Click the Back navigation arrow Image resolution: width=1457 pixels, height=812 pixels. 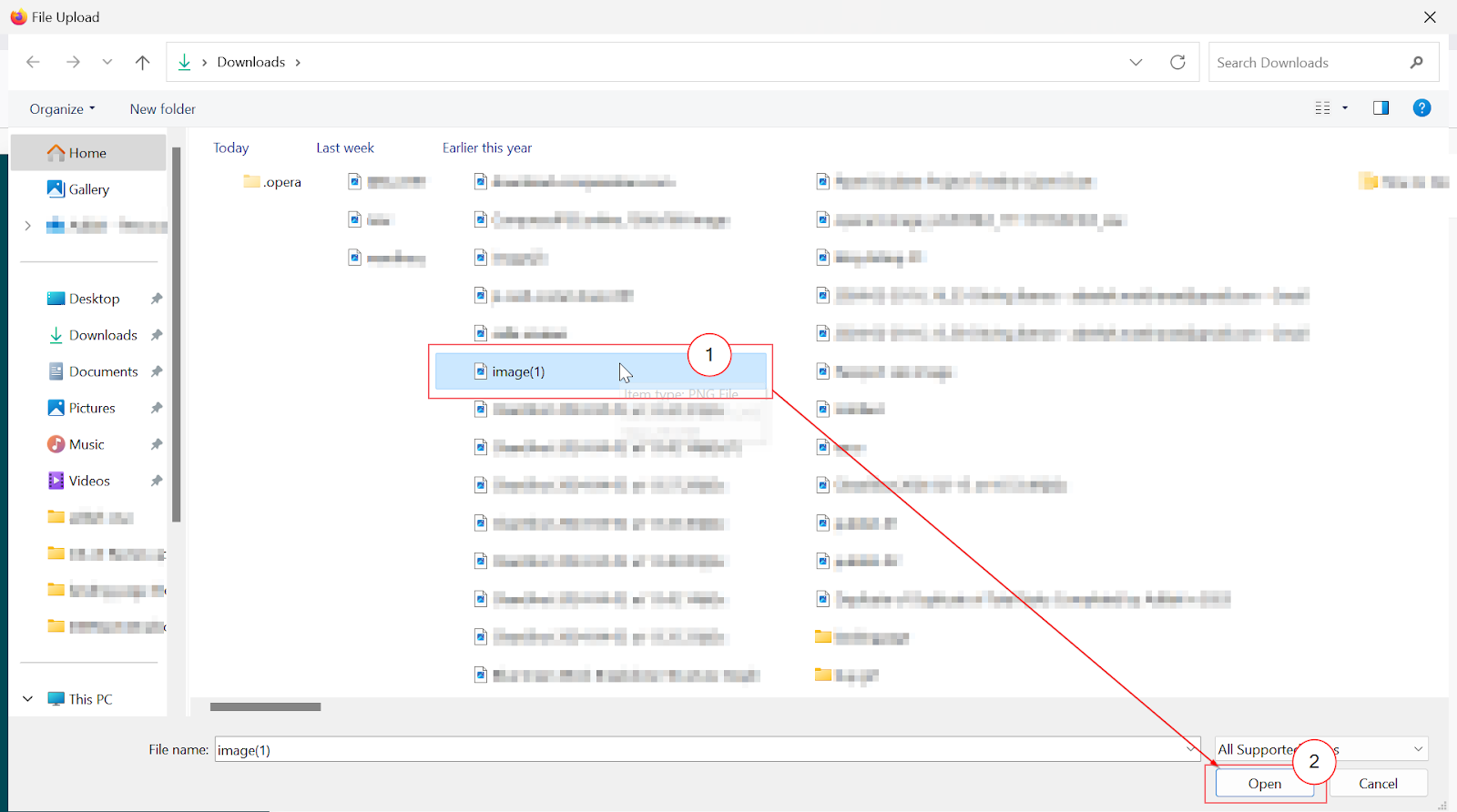tap(33, 62)
